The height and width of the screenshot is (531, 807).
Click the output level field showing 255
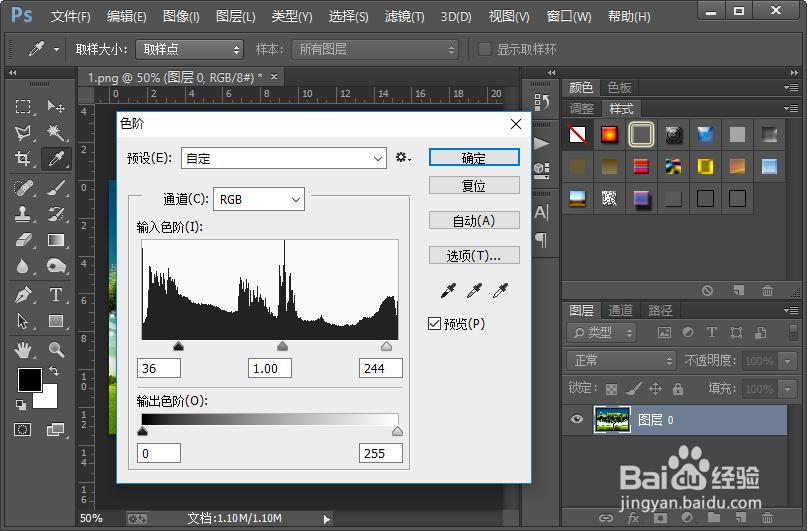tap(380, 453)
